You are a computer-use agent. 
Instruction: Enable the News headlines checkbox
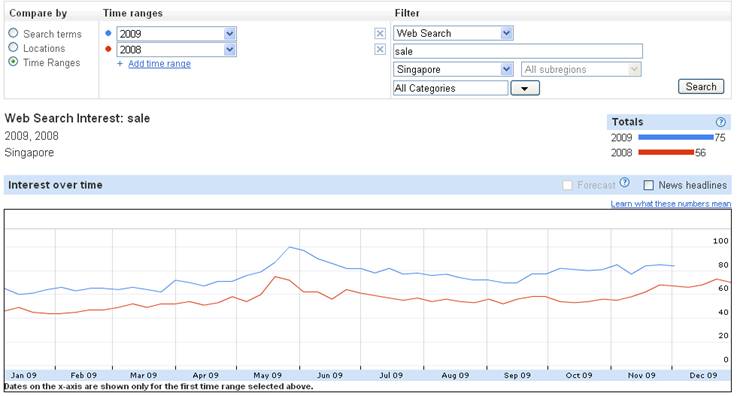(x=649, y=185)
